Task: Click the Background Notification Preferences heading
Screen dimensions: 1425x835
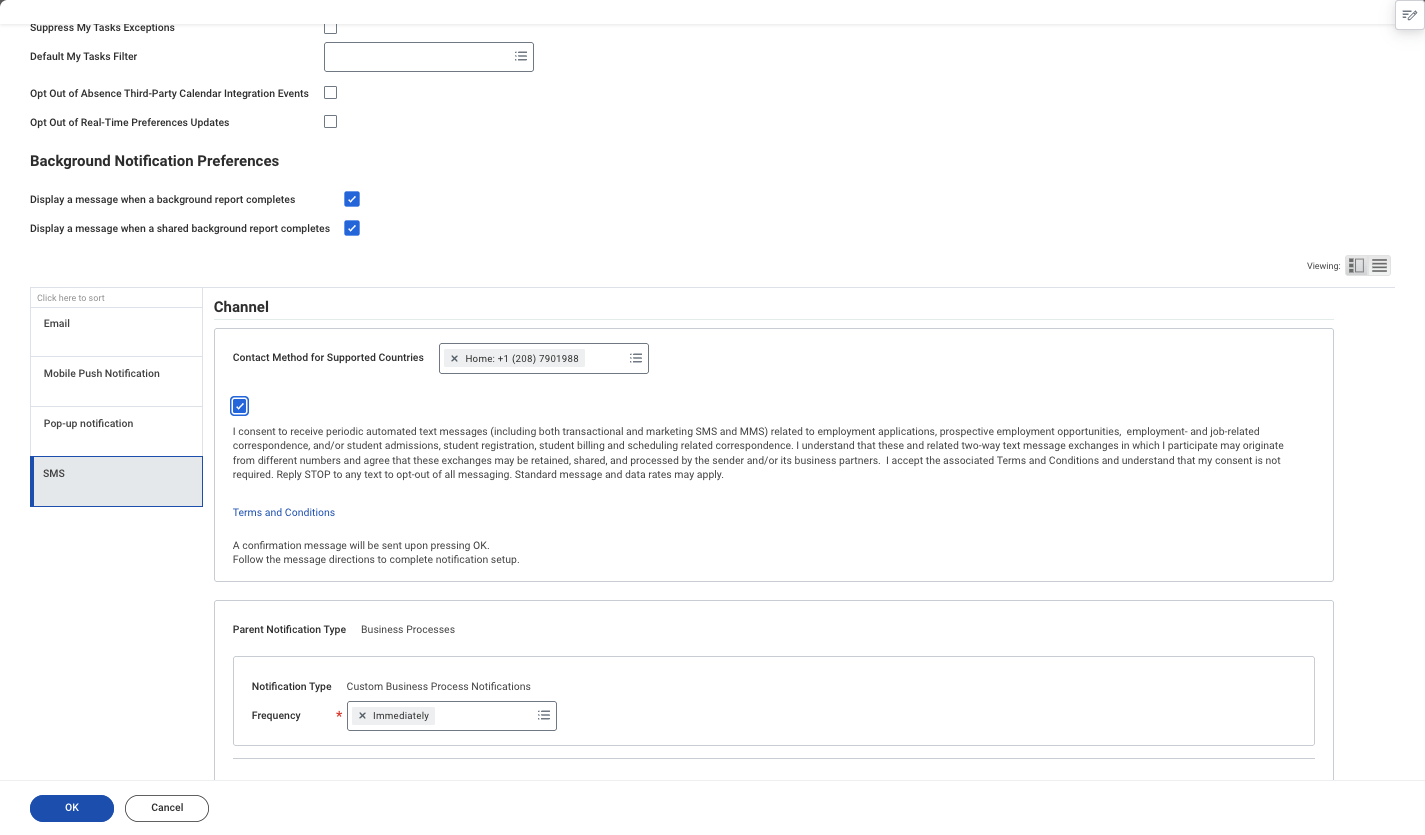Action: tap(154, 161)
